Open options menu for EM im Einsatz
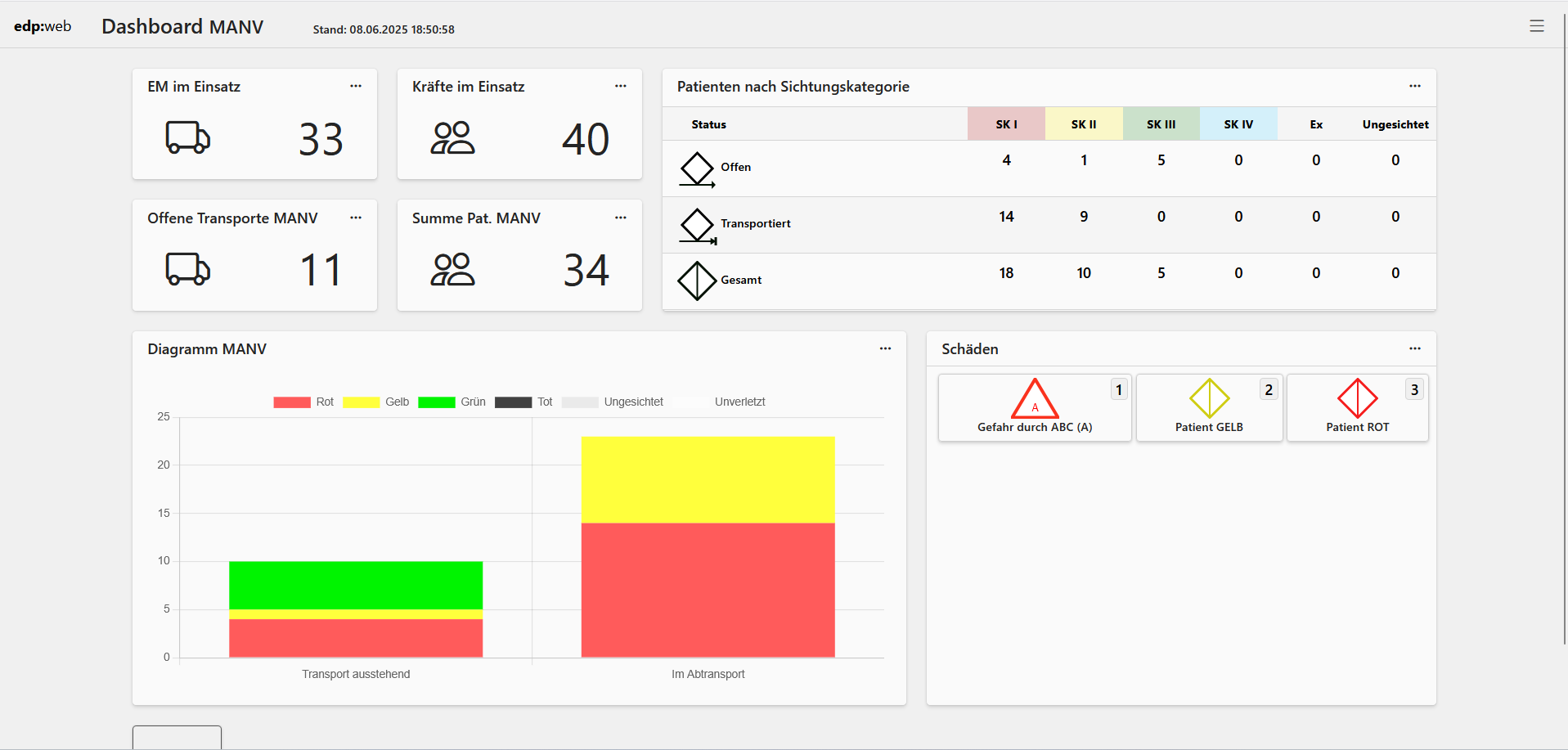Viewport: 1568px width, 750px height. pos(356,86)
